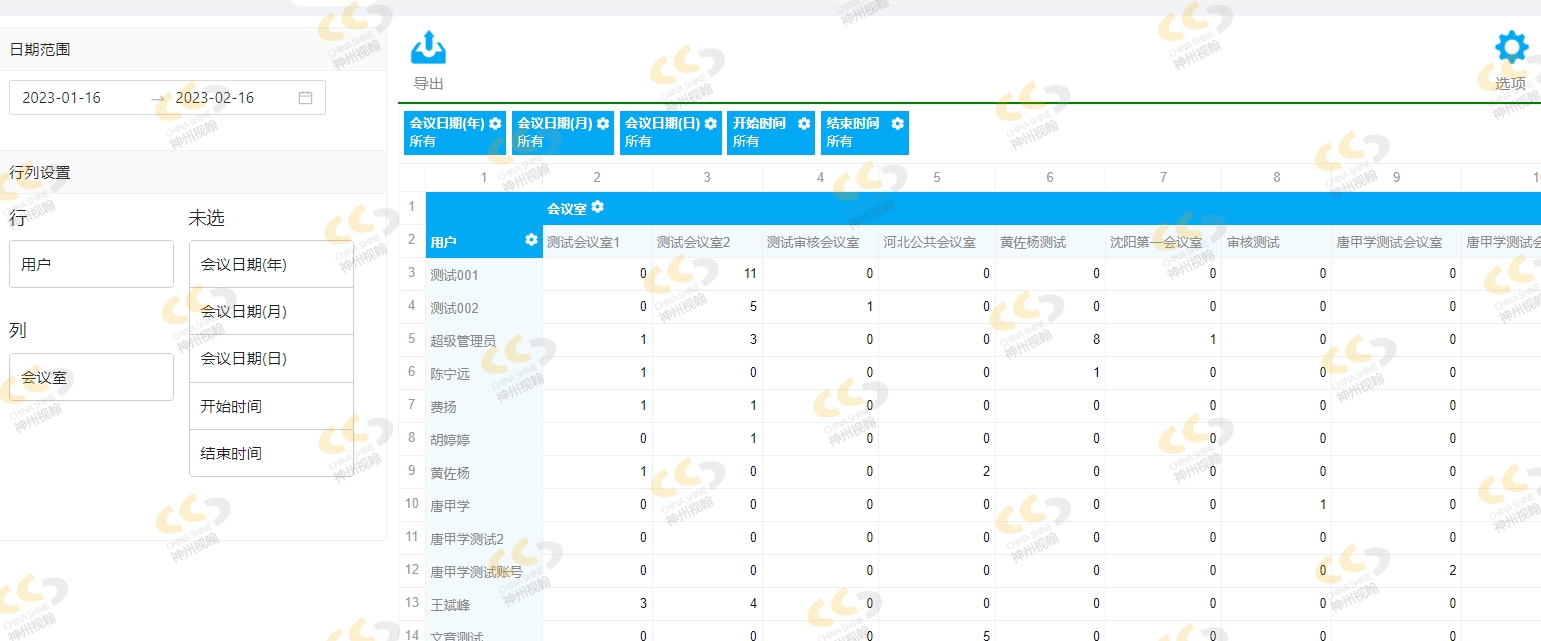Open gear settings beside 用户 row header

(531, 240)
